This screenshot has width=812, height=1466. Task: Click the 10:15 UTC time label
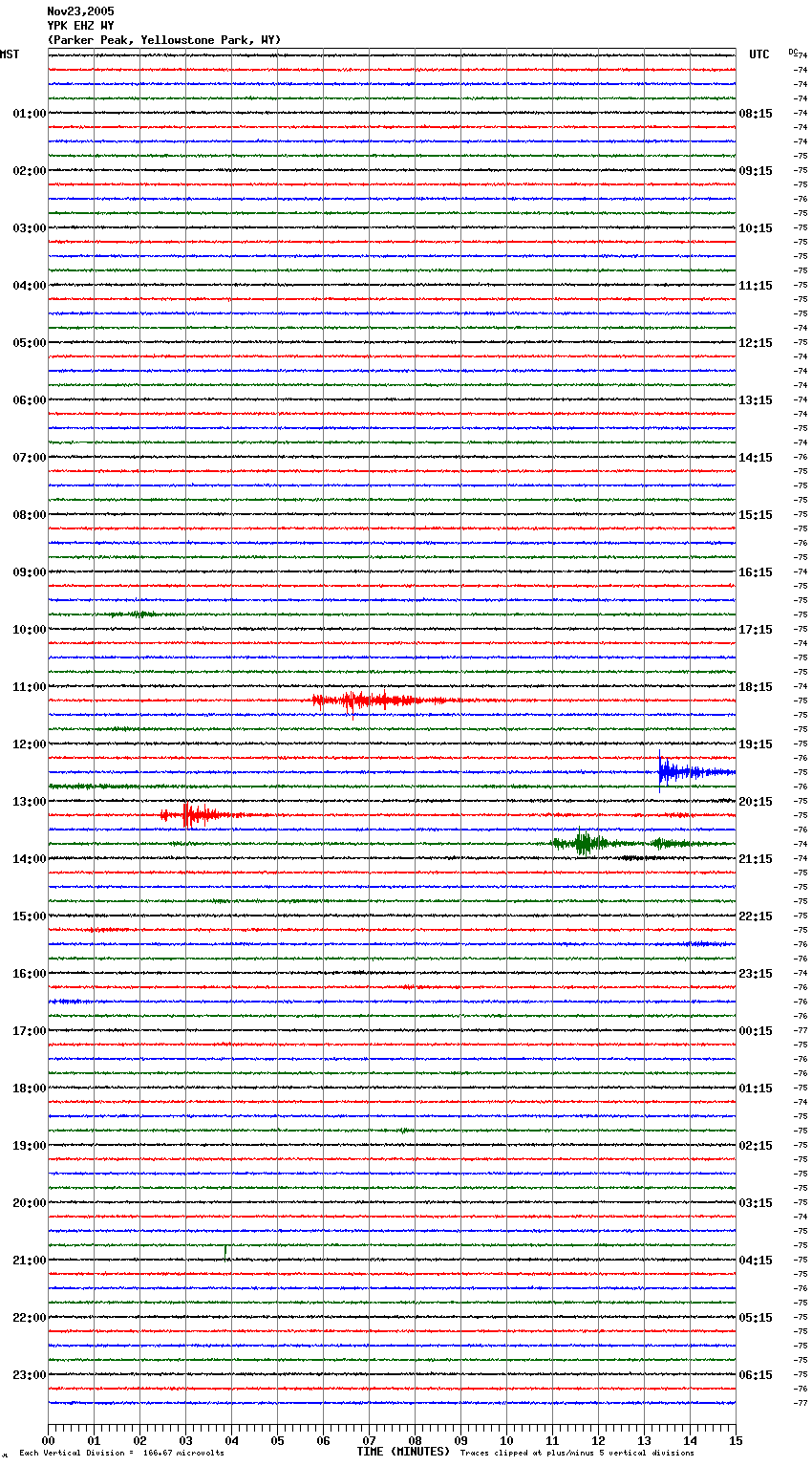point(756,228)
